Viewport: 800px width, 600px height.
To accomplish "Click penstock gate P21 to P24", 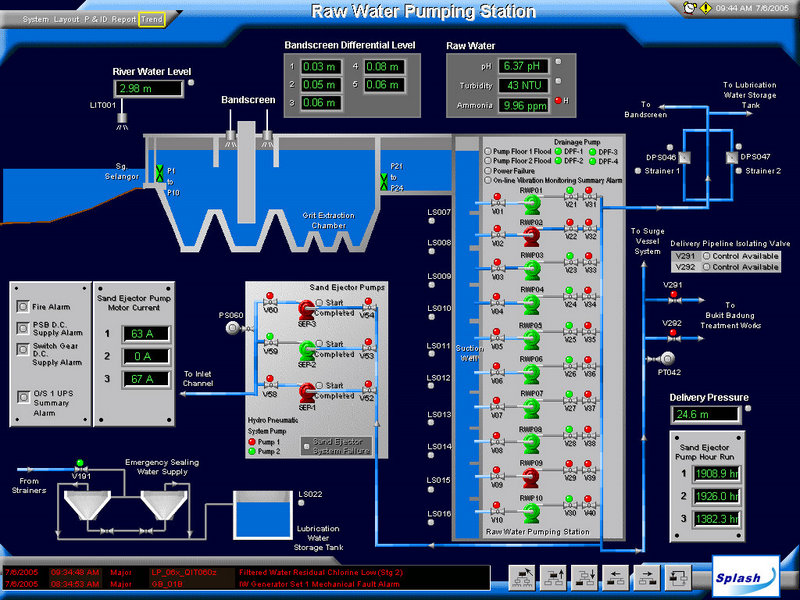I will 384,182.
